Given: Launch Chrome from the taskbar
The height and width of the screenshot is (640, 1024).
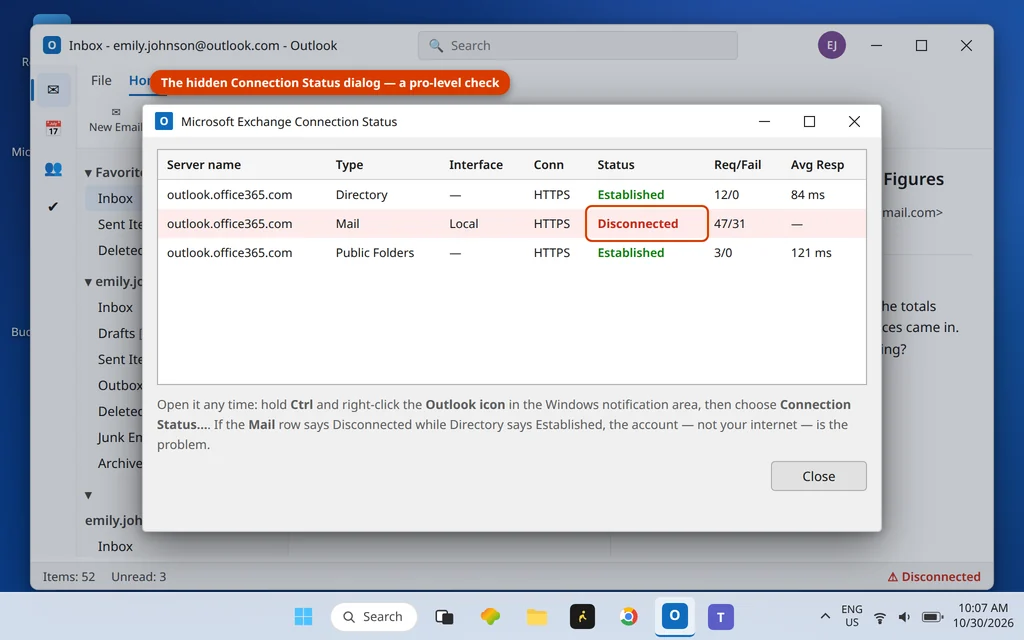Looking at the screenshot, I should pyautogui.click(x=628, y=616).
